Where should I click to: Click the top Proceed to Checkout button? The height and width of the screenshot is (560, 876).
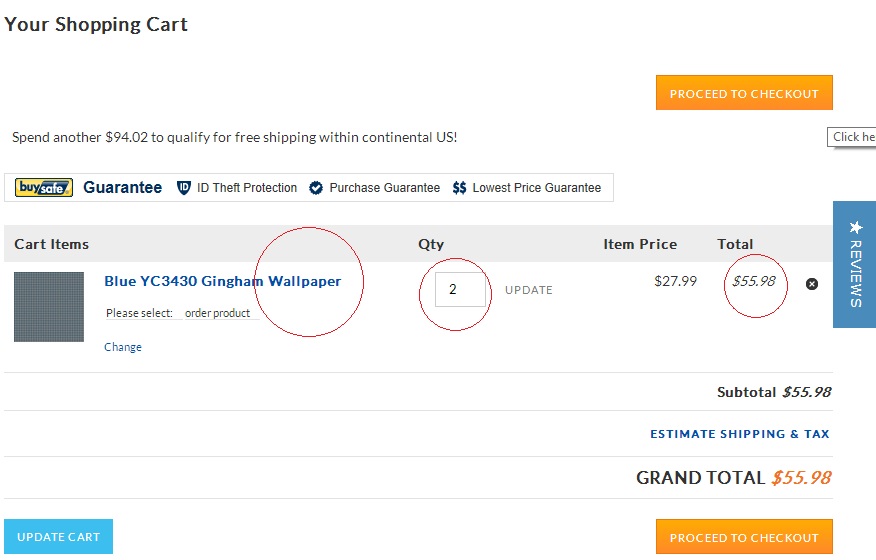point(744,93)
